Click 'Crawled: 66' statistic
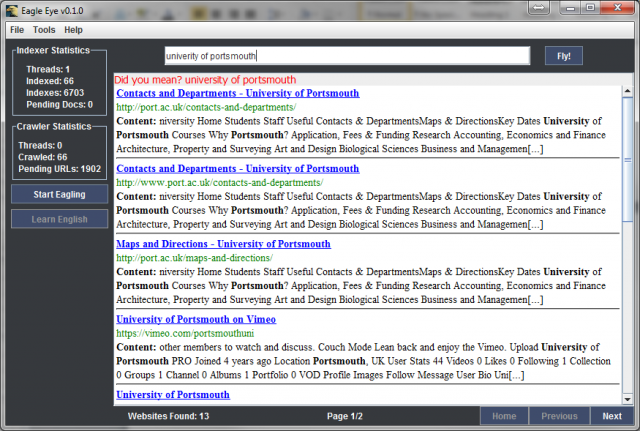640x431 pixels. point(42,157)
